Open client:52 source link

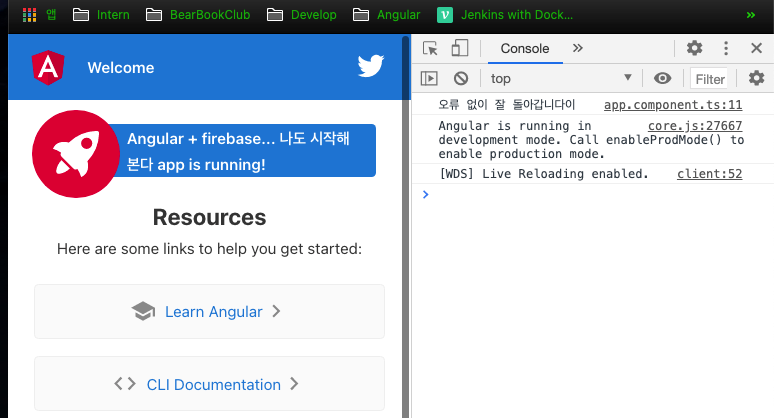[x=709, y=174]
